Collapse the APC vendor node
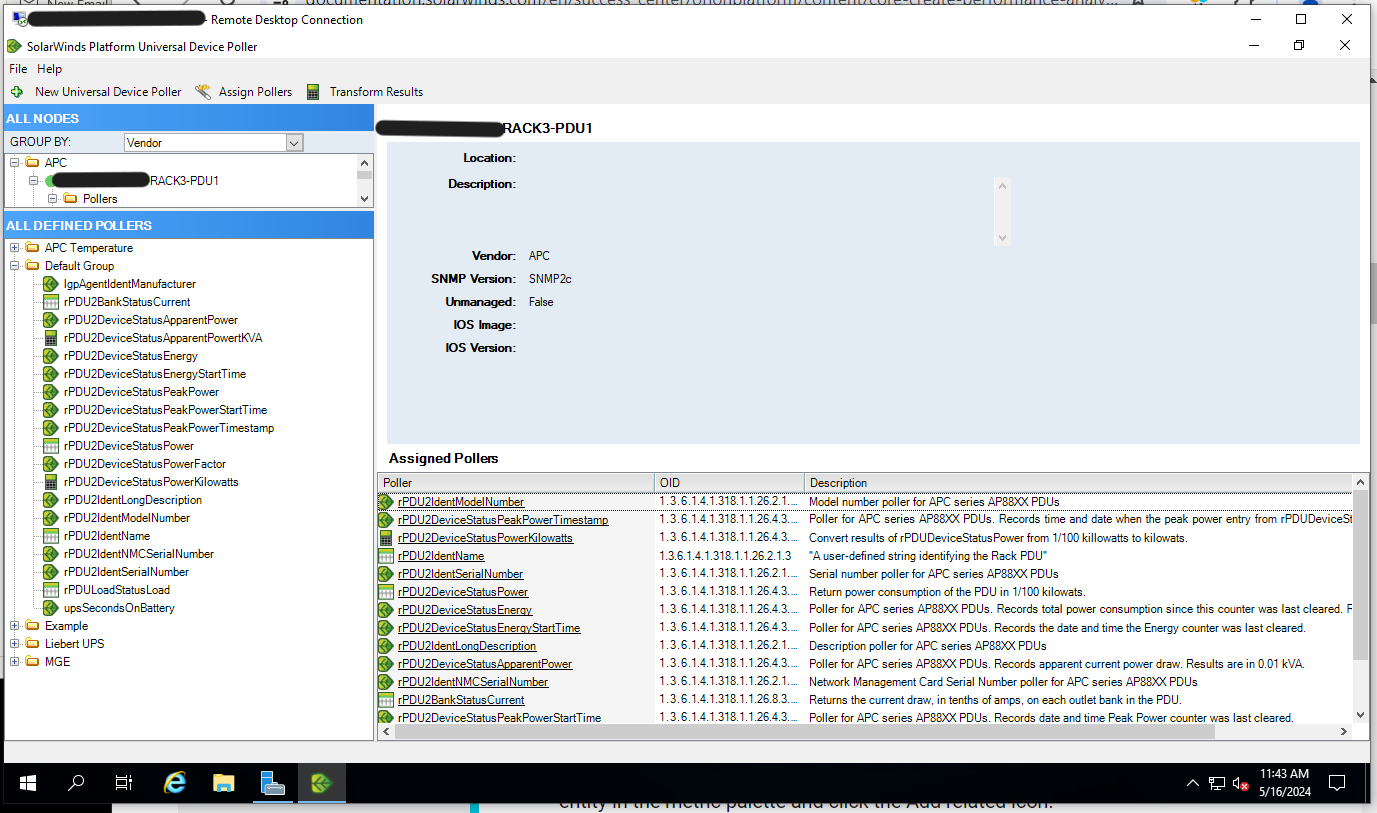Screen dimensions: 1377x813 pyautogui.click(x=15, y=162)
